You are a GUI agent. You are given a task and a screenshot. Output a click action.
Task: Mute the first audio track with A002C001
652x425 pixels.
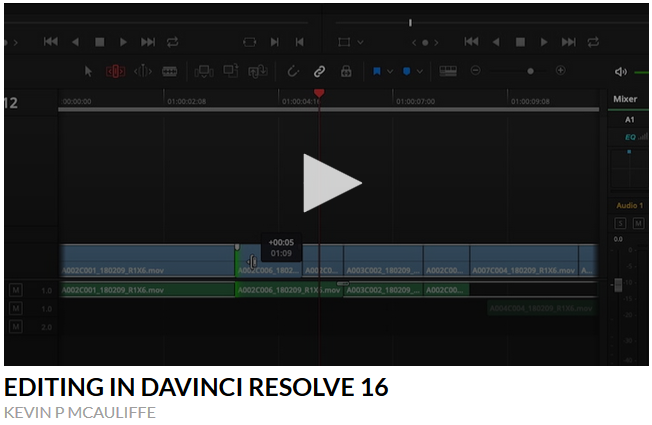(x=16, y=290)
